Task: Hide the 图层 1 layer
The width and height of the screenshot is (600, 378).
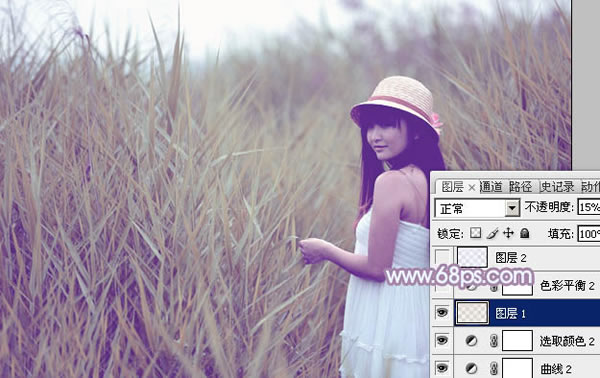Action: pyautogui.click(x=442, y=313)
